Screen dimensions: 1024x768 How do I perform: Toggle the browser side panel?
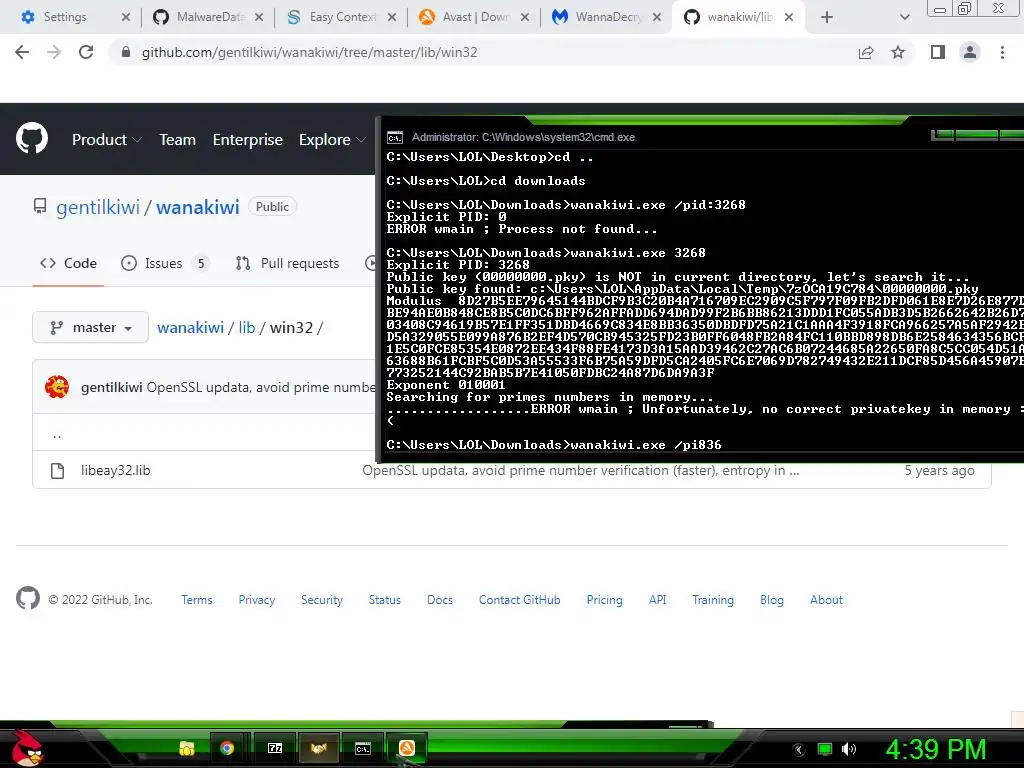click(x=938, y=52)
